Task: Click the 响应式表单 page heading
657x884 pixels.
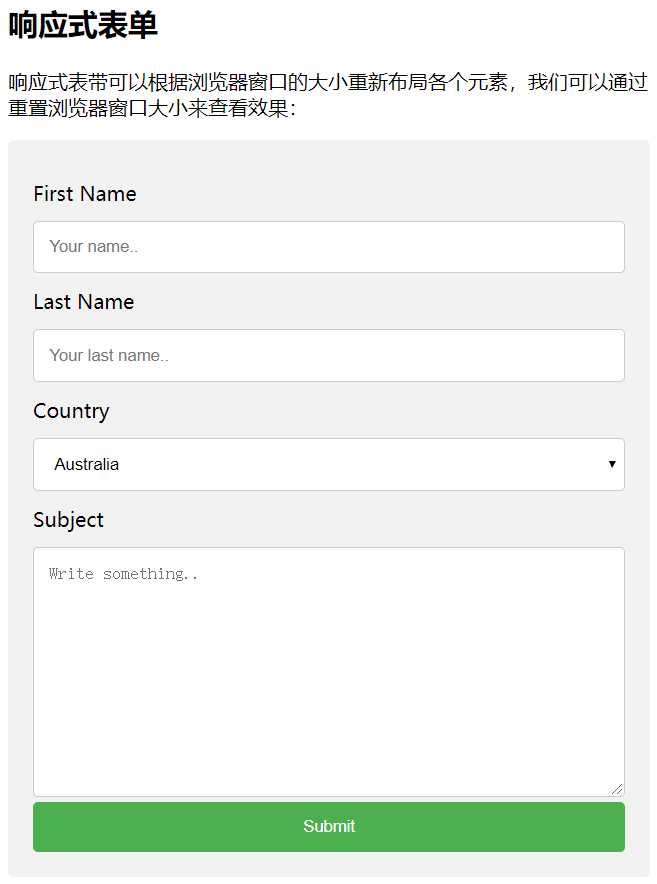Action: click(82, 25)
